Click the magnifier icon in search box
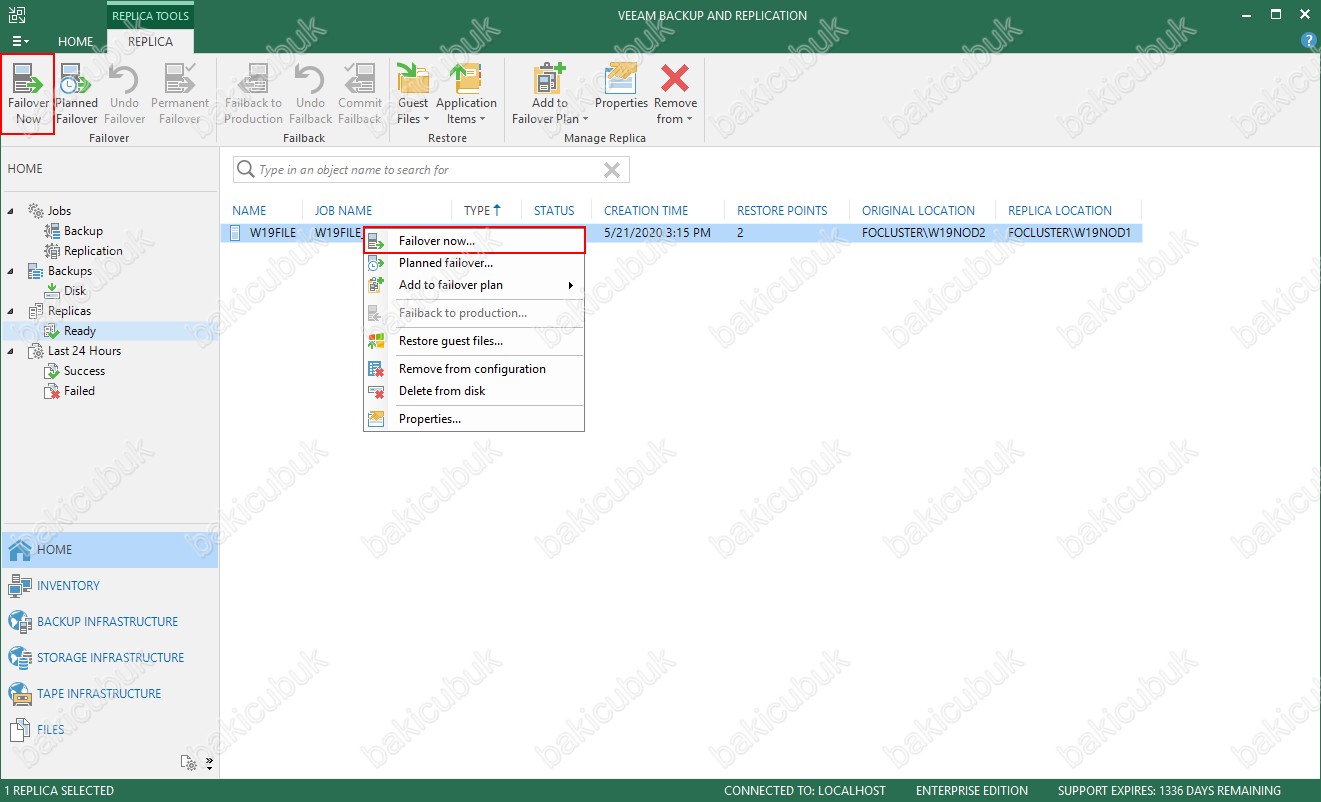Image resolution: width=1321 pixels, height=802 pixels. coord(245,170)
